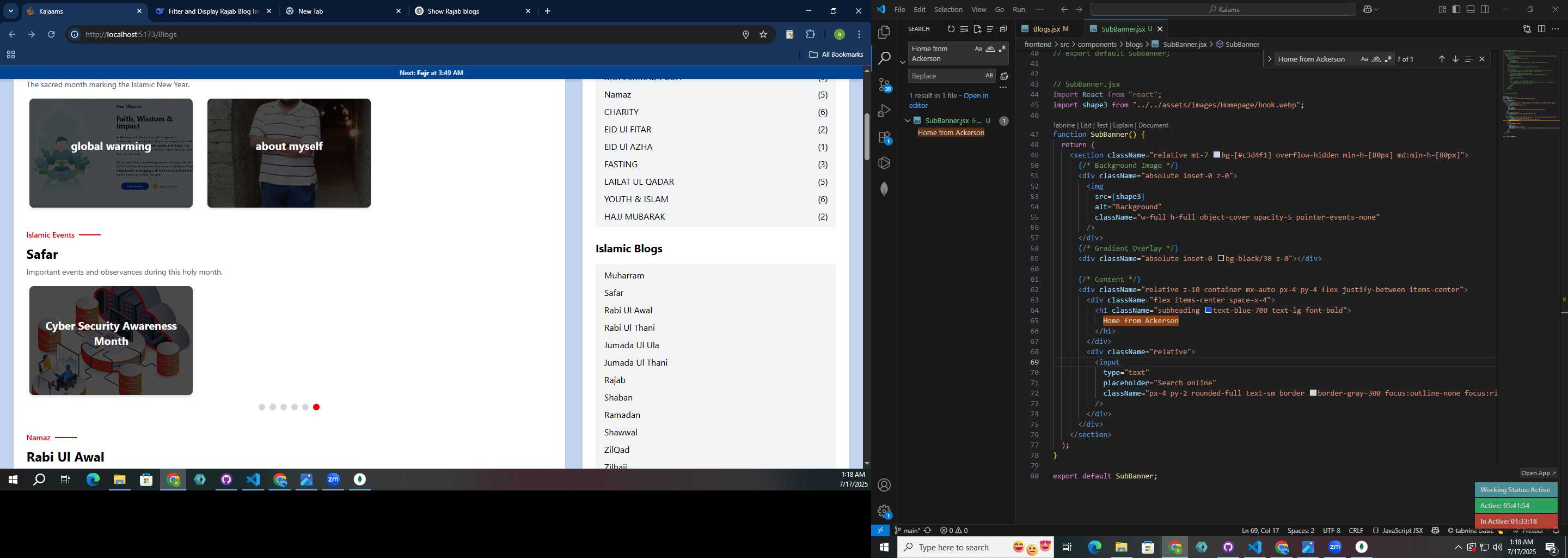View search results as tree
The width and height of the screenshot is (1568, 558).
[x=990, y=29]
